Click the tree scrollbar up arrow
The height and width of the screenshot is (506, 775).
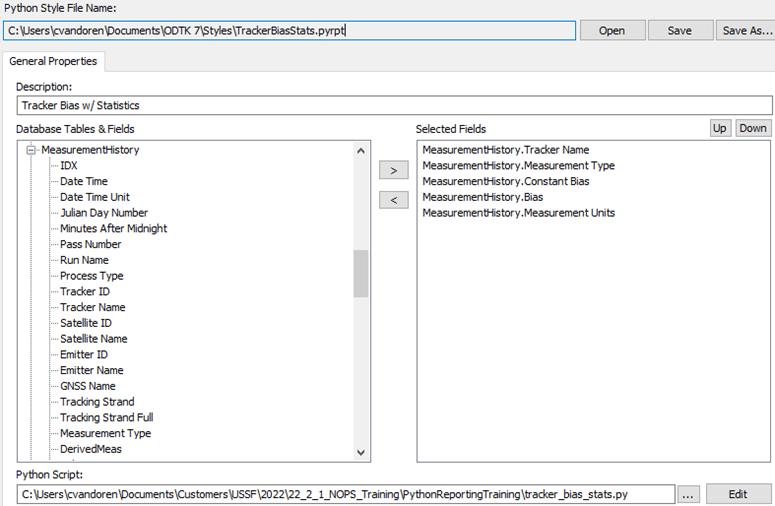pos(361,151)
